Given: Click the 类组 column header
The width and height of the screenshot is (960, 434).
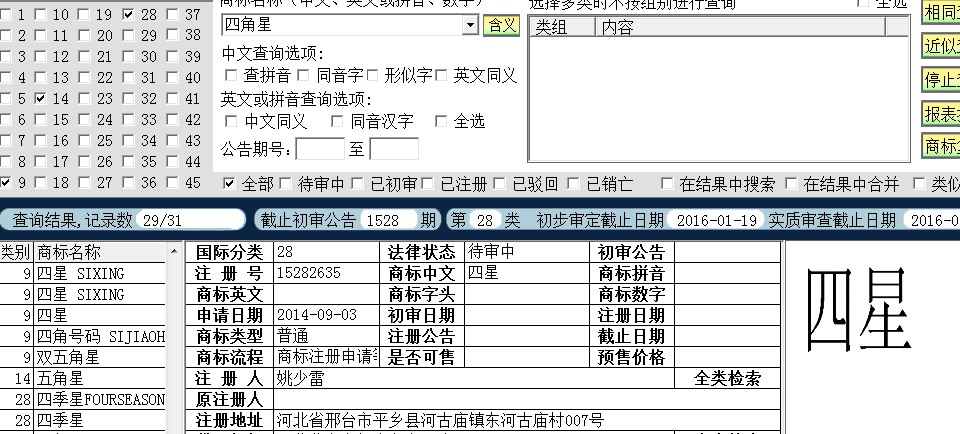Looking at the screenshot, I should click(563, 27).
